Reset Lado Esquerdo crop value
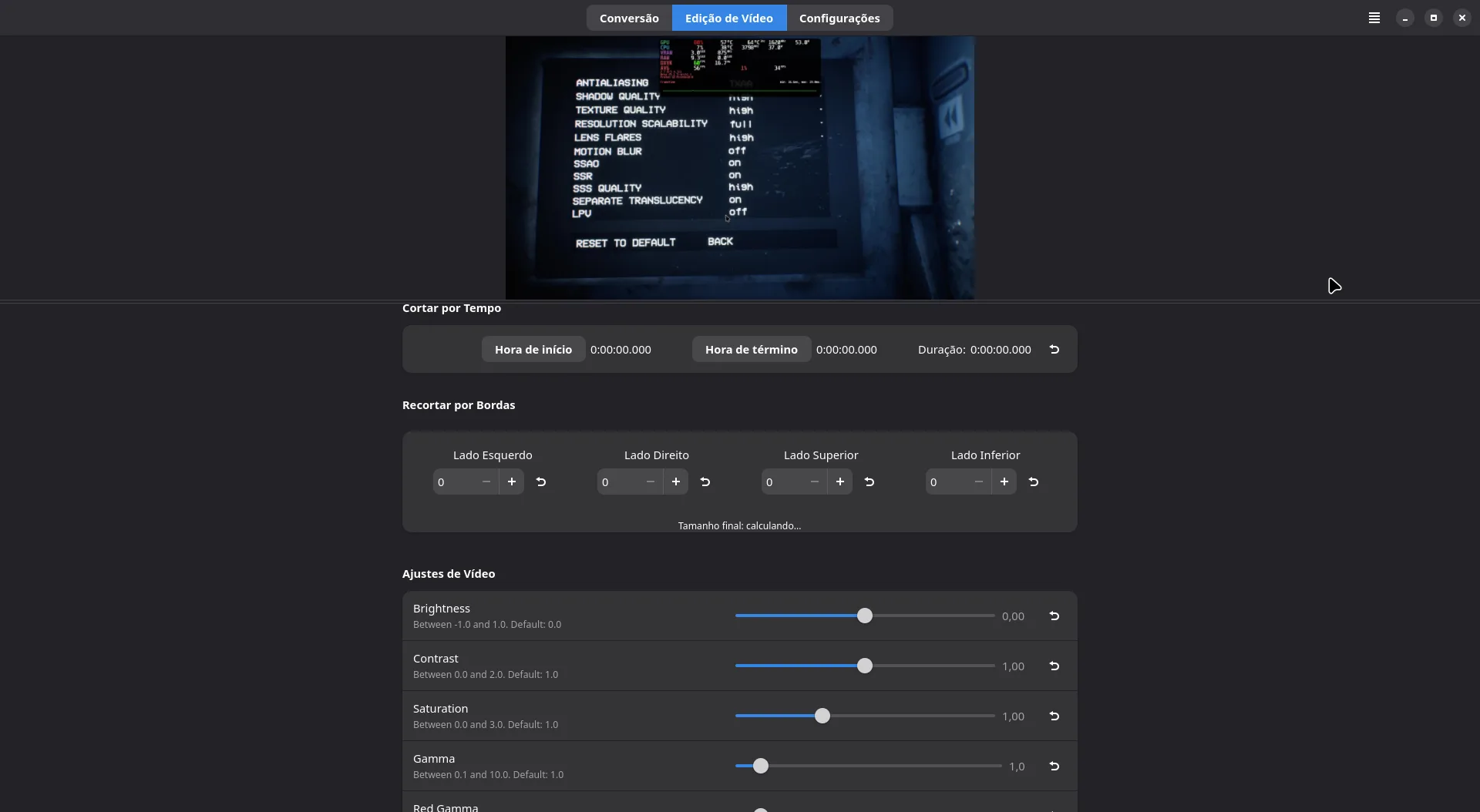This screenshot has height=812, width=1480. coord(541,482)
